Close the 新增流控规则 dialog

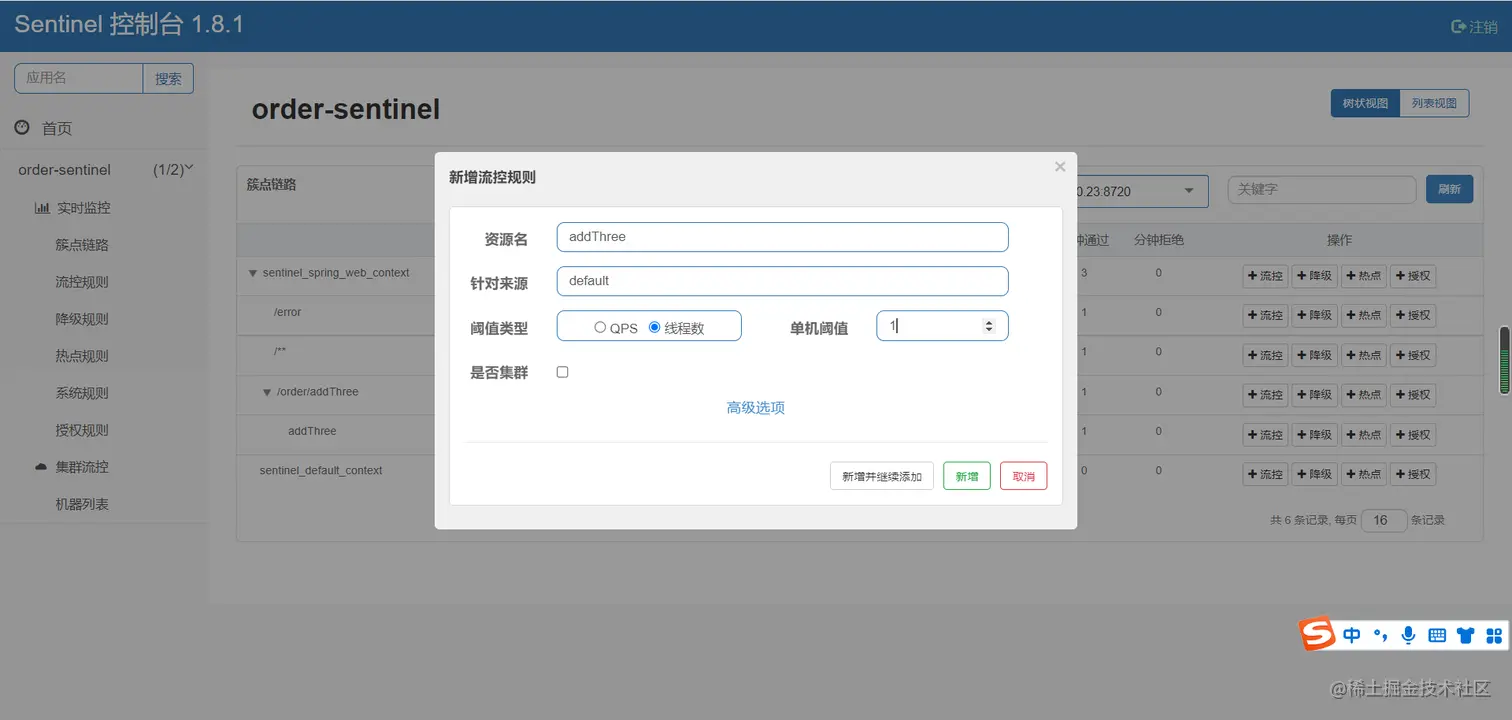[x=1060, y=167]
